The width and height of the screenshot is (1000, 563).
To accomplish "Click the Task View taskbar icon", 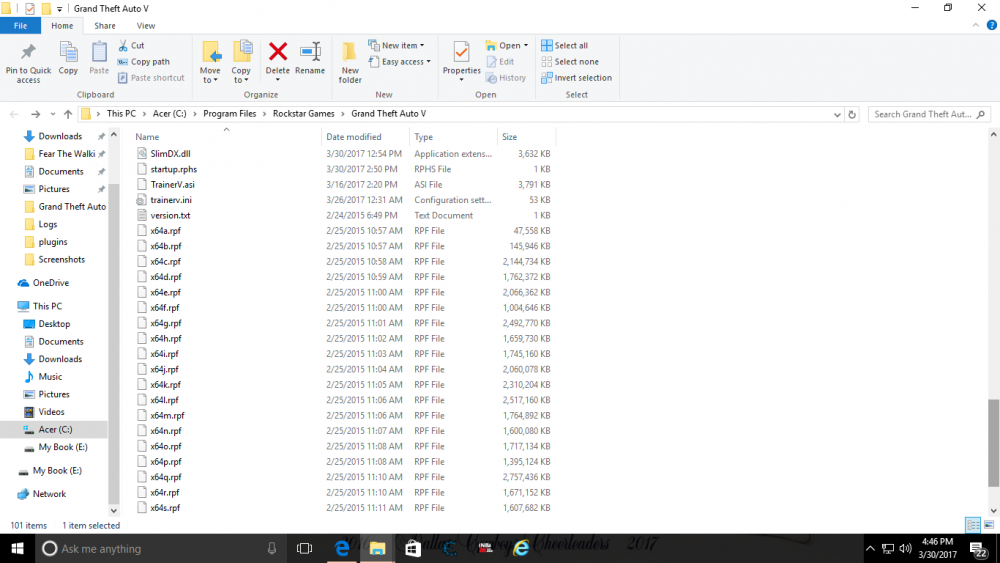I will pos(304,548).
